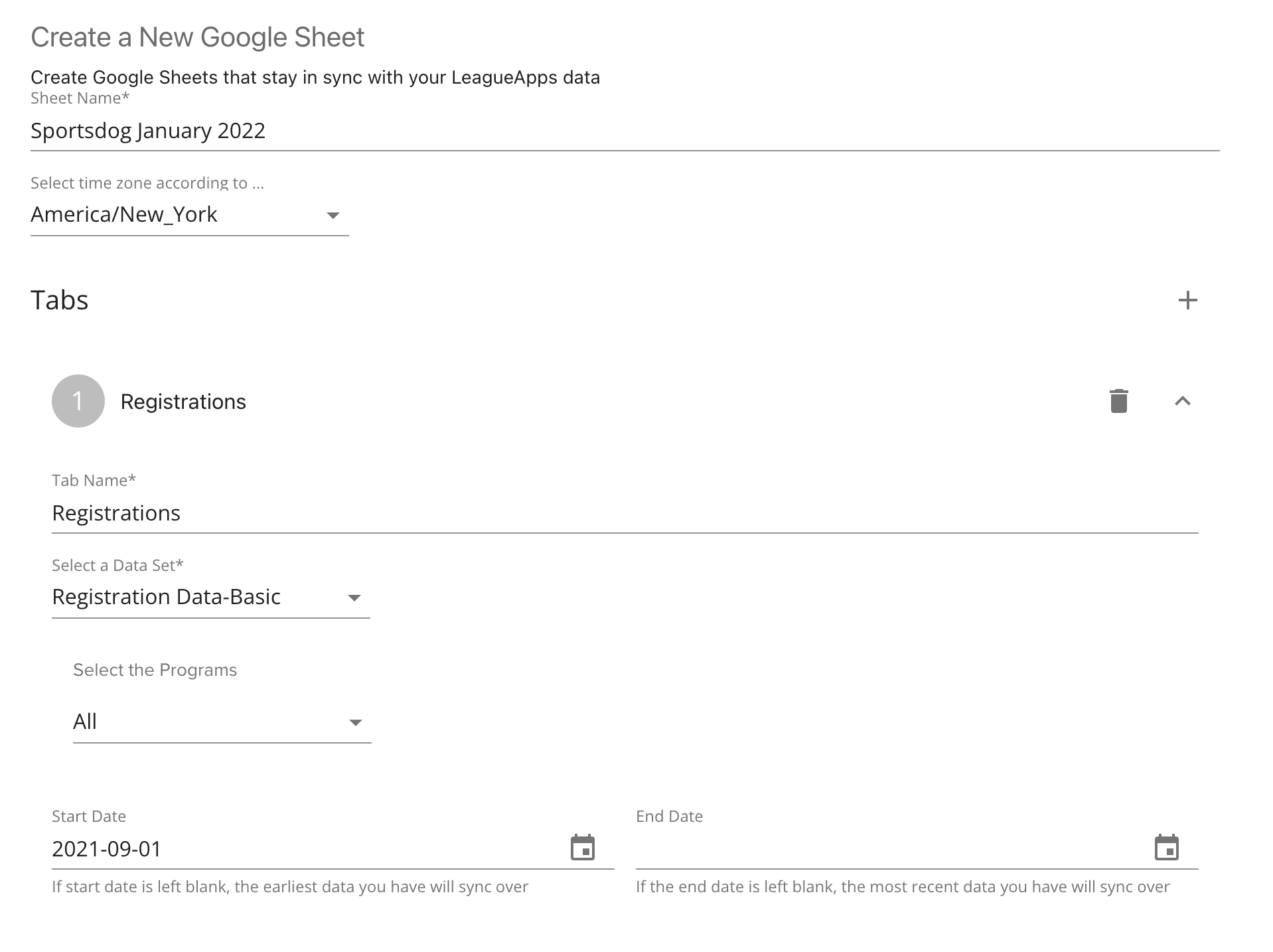Click the empty End Date field

(863, 848)
